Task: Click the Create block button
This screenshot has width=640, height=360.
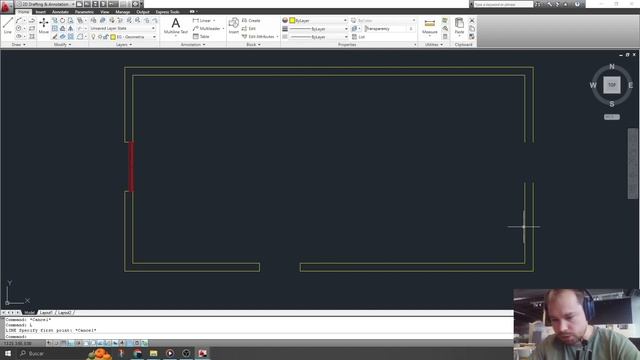Action: (x=251, y=20)
